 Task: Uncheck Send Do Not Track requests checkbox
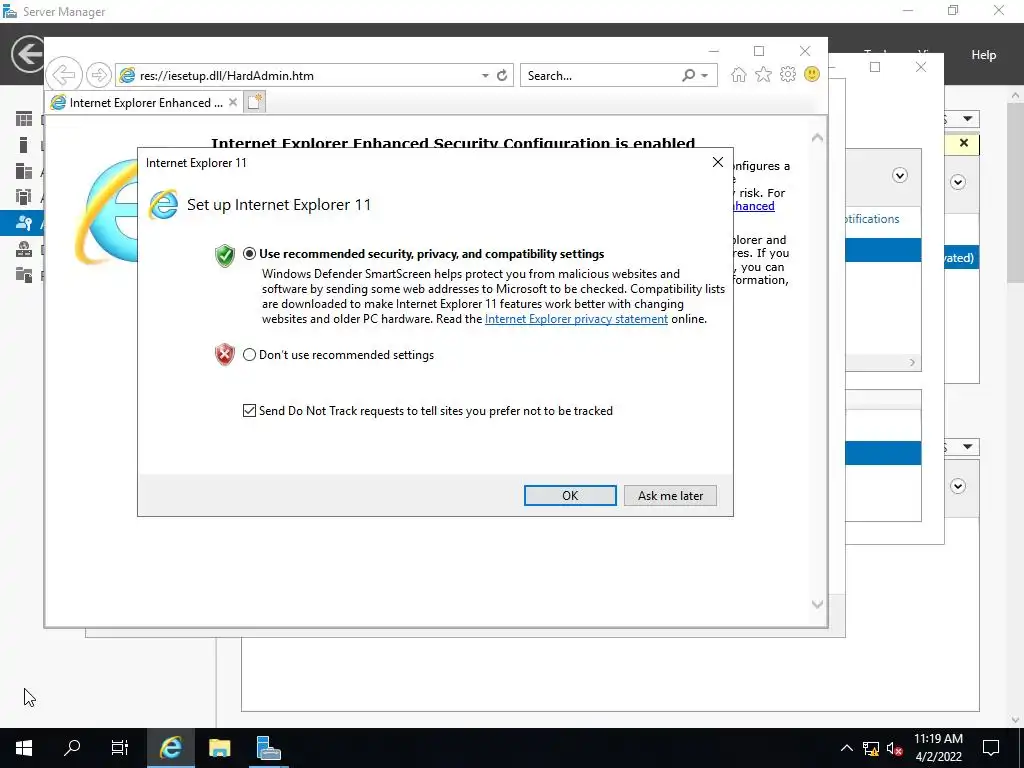click(249, 411)
